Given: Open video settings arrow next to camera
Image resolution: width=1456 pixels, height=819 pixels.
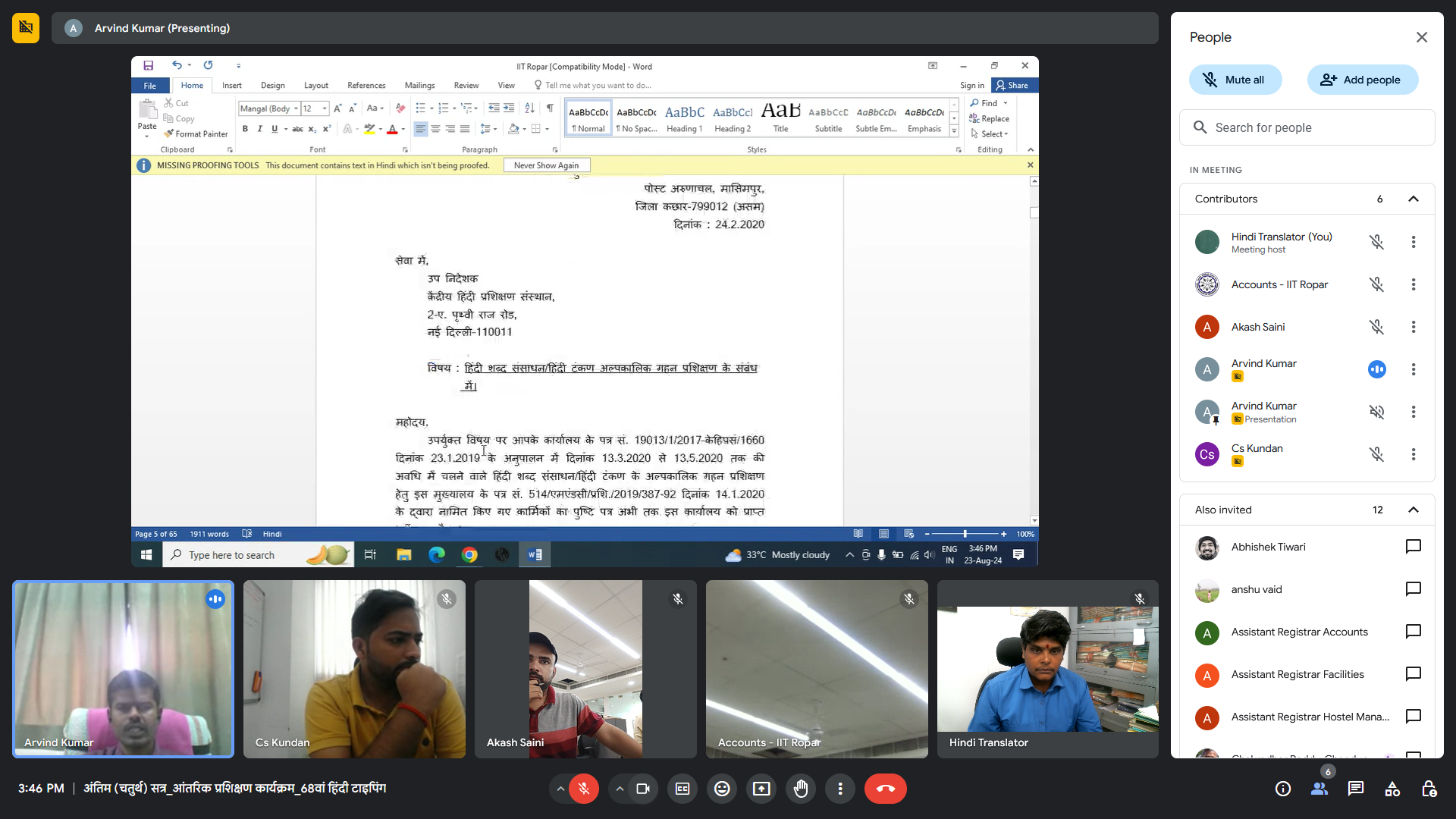Looking at the screenshot, I should coord(620,789).
